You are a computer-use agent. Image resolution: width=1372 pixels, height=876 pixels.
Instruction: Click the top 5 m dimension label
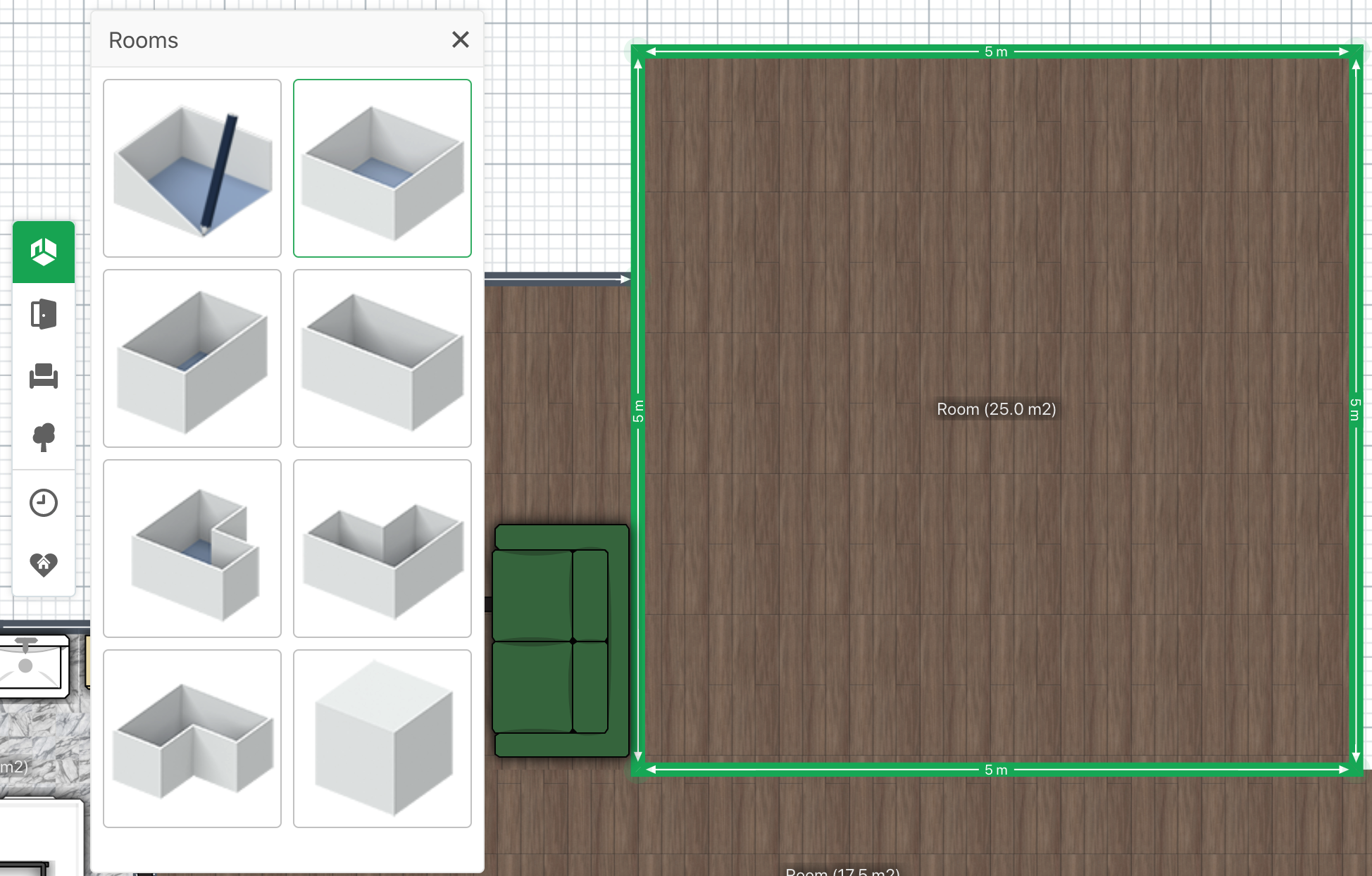point(996,51)
